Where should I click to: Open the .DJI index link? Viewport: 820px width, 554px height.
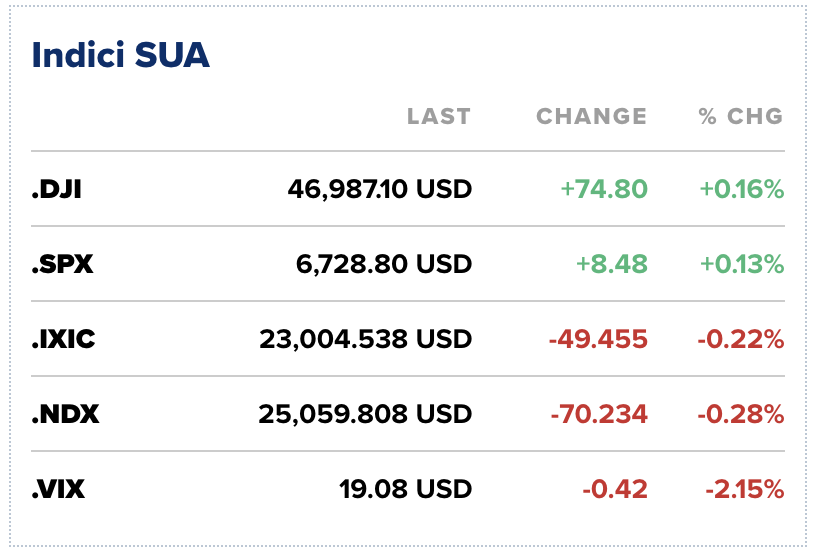click(56, 188)
